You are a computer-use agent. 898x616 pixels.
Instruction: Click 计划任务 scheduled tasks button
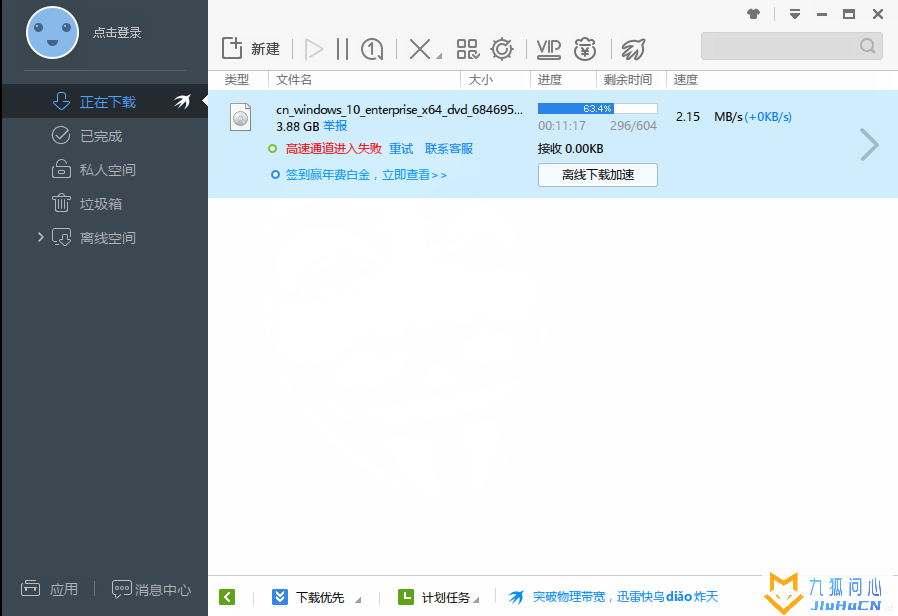point(434,597)
